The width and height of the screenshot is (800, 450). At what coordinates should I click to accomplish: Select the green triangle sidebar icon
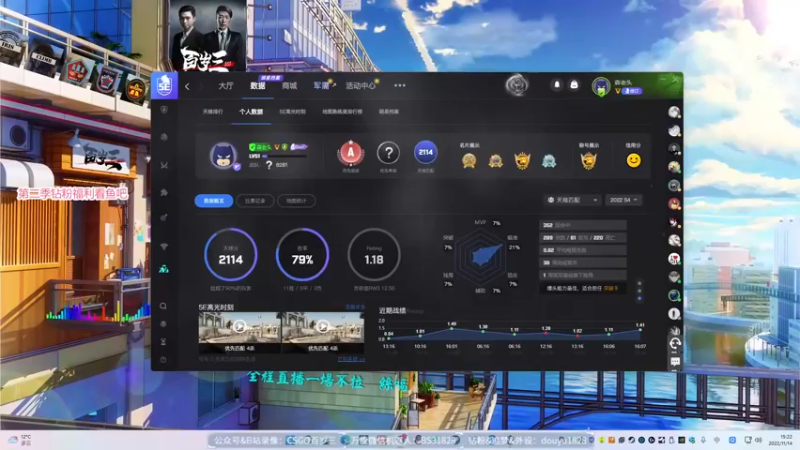tap(164, 269)
